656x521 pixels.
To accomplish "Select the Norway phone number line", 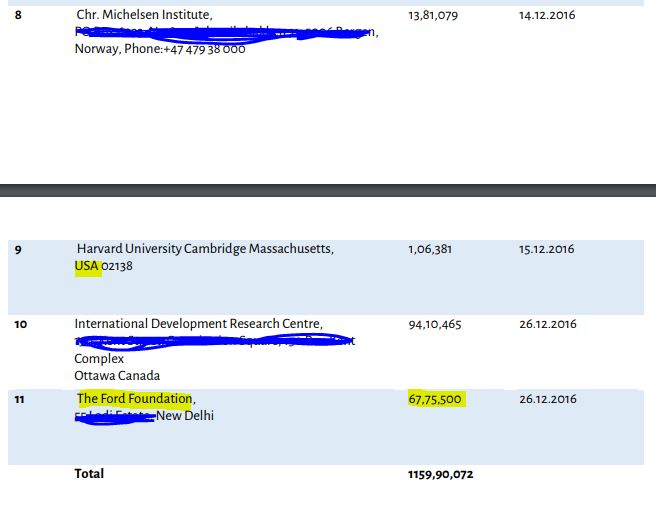I will [160, 49].
